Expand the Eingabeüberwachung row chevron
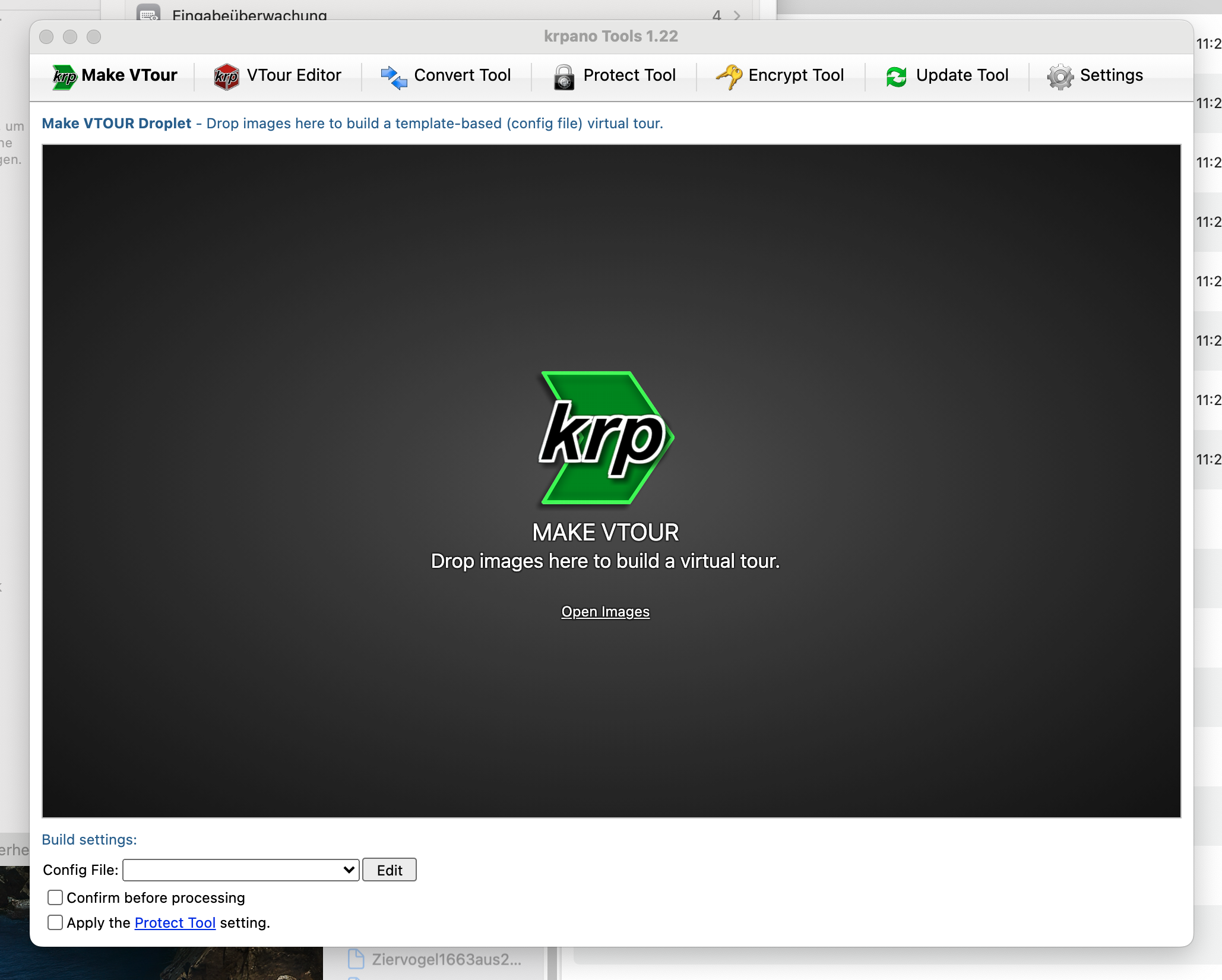The width and height of the screenshot is (1222, 980). pos(737,15)
